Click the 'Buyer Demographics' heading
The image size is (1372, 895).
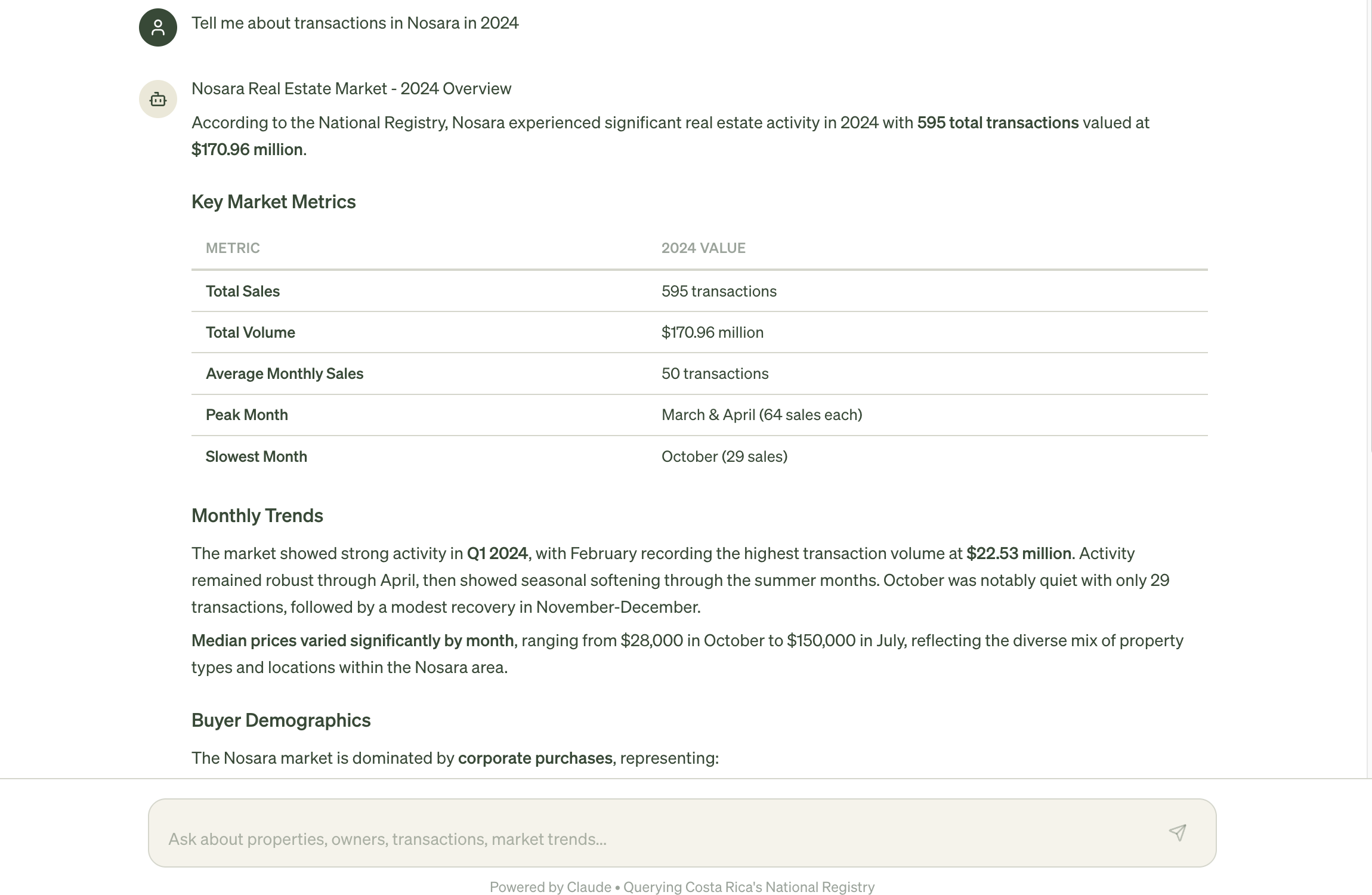tap(281, 720)
